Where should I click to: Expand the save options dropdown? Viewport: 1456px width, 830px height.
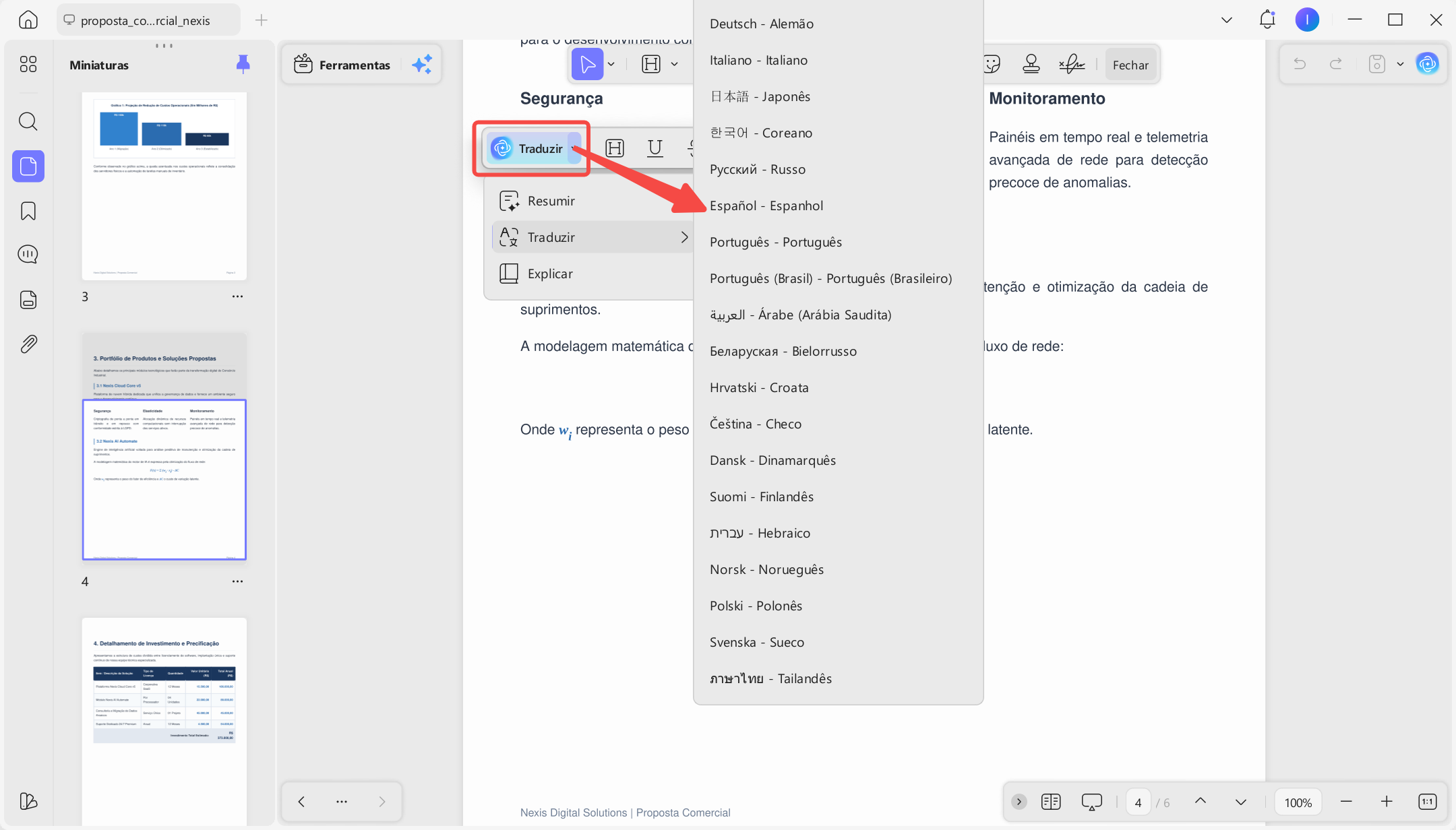[1400, 64]
